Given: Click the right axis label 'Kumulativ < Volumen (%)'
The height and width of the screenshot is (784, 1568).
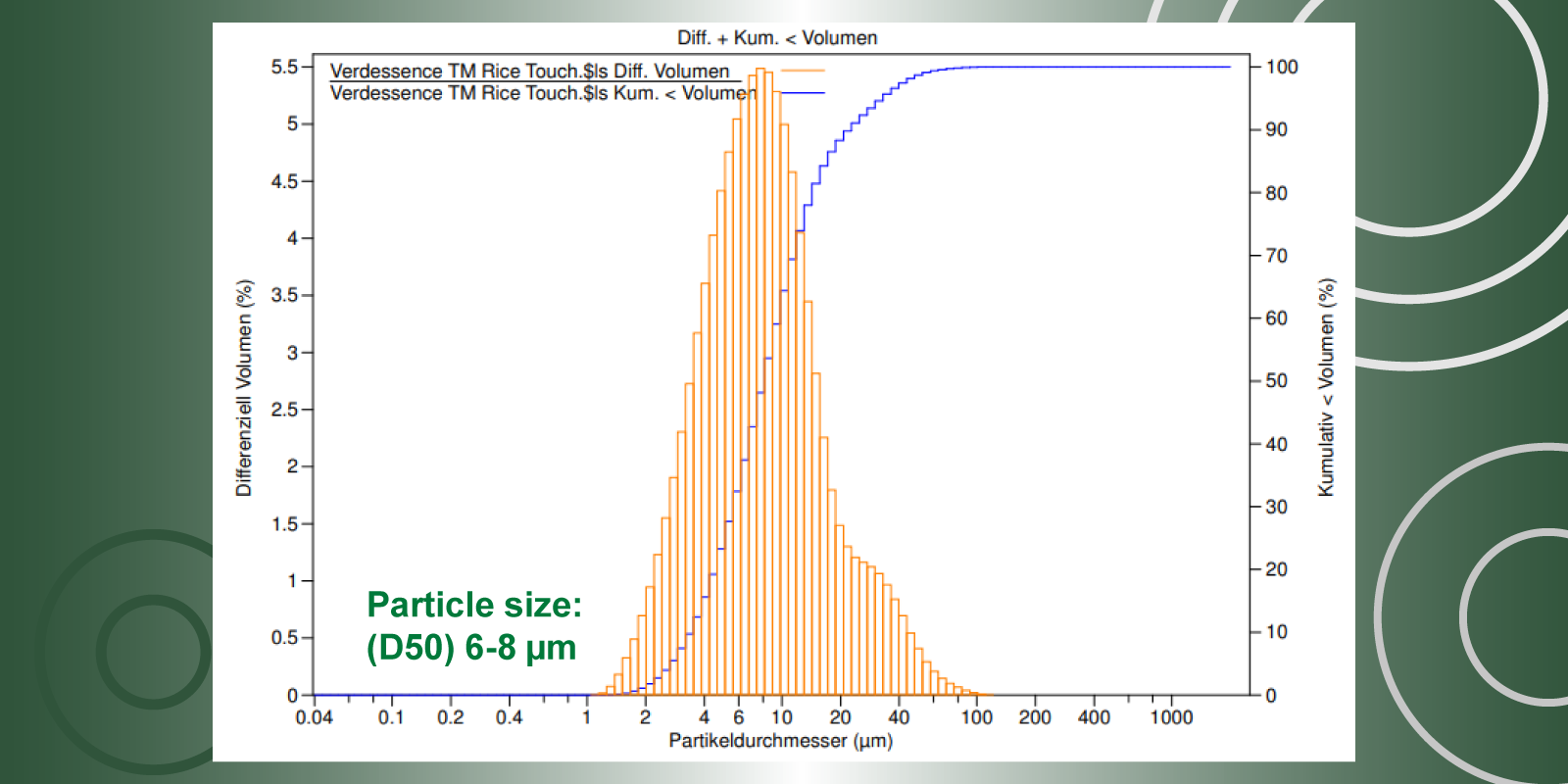Looking at the screenshot, I should [1326, 387].
